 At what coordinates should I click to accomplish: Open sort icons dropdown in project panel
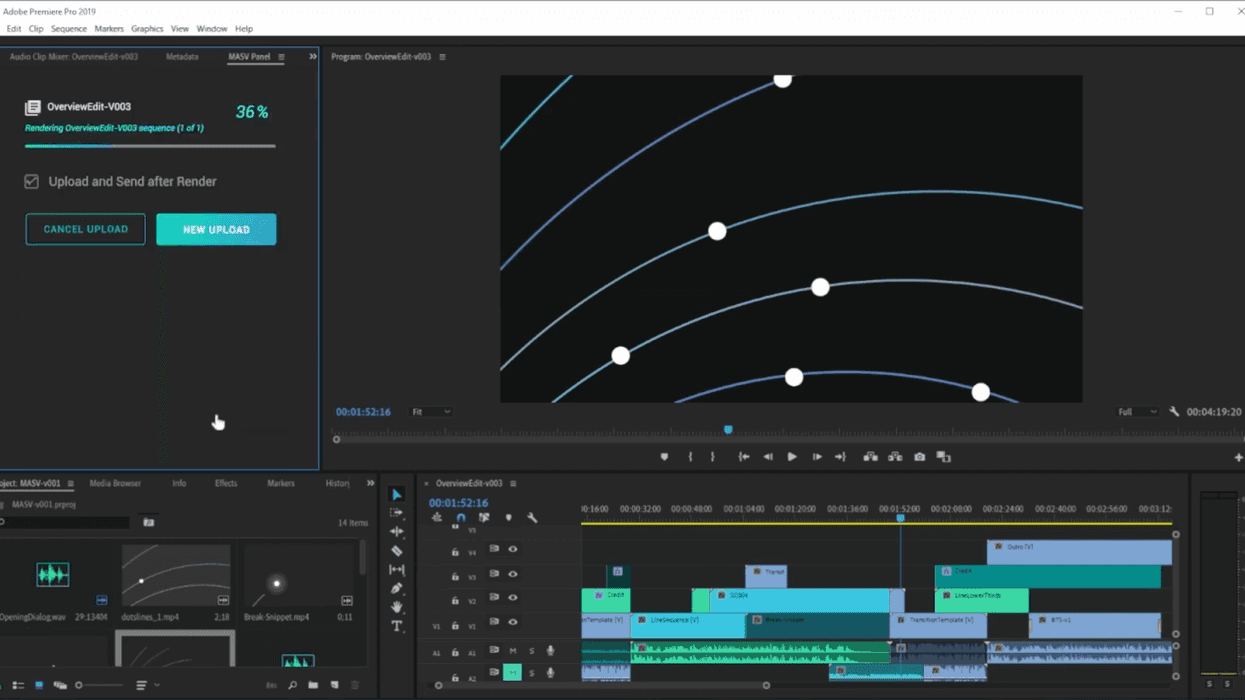coord(146,685)
